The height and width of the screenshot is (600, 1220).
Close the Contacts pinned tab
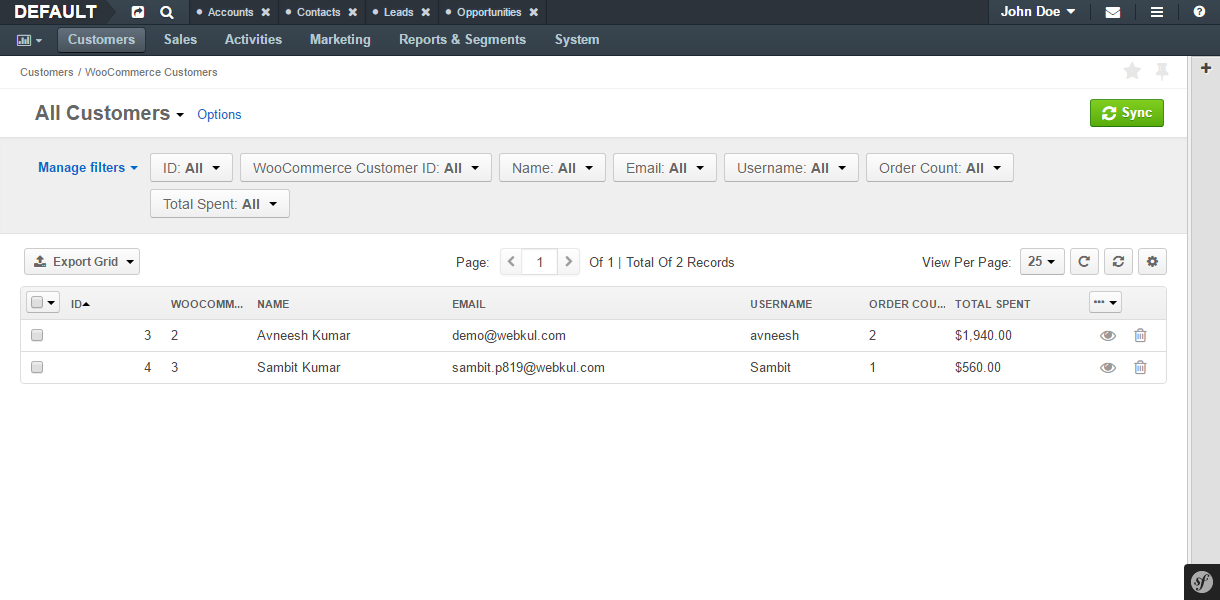pos(352,13)
